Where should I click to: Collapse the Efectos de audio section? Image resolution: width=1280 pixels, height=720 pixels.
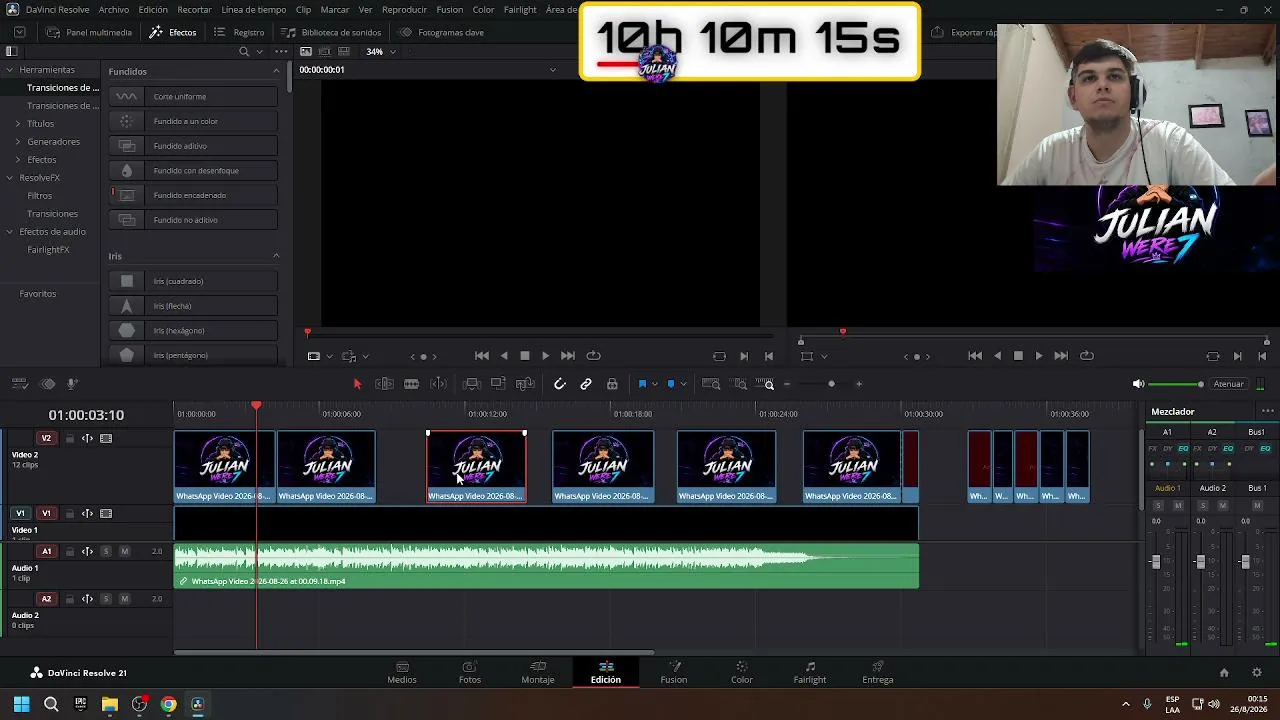point(9,232)
